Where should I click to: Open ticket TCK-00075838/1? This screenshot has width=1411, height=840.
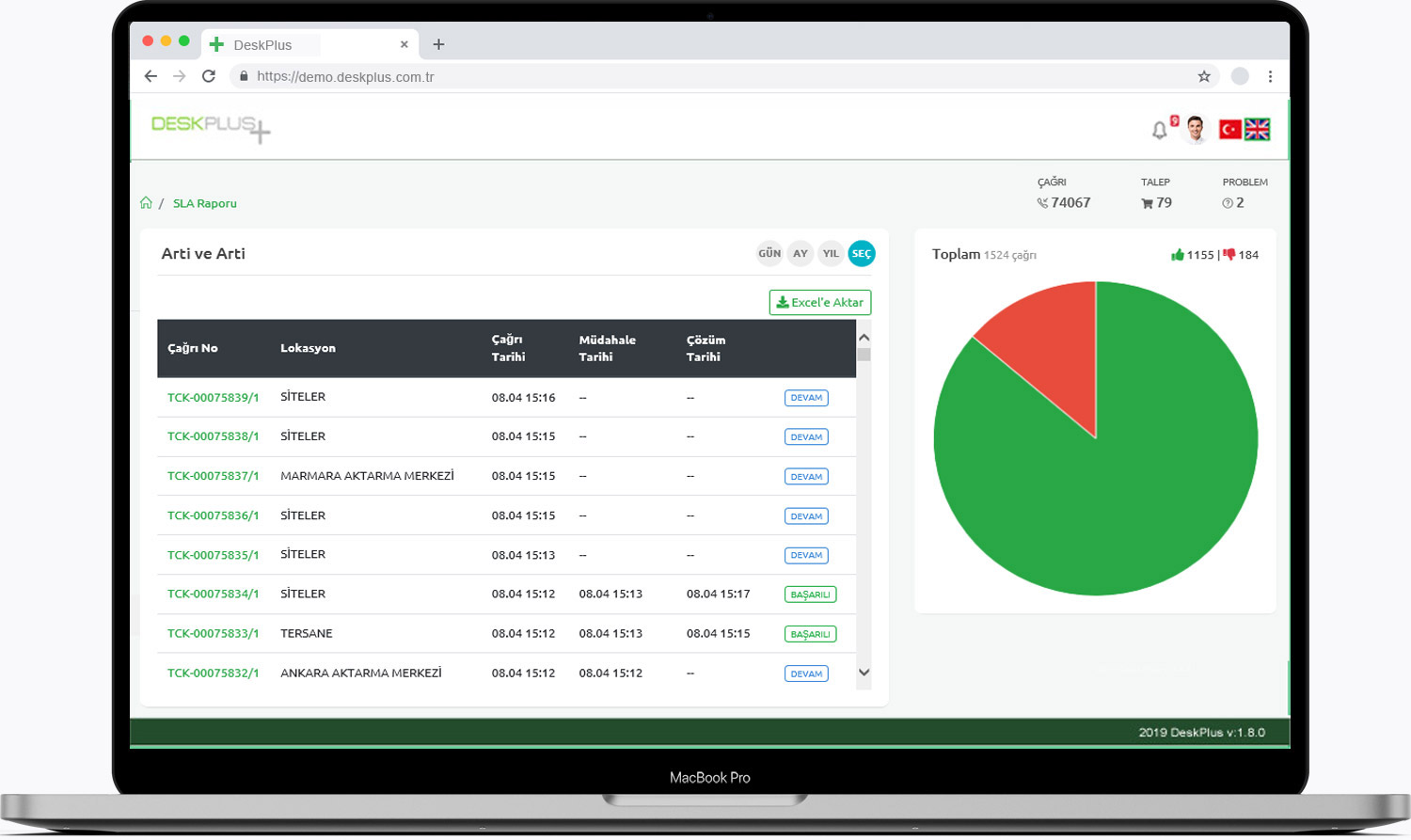[x=213, y=436]
